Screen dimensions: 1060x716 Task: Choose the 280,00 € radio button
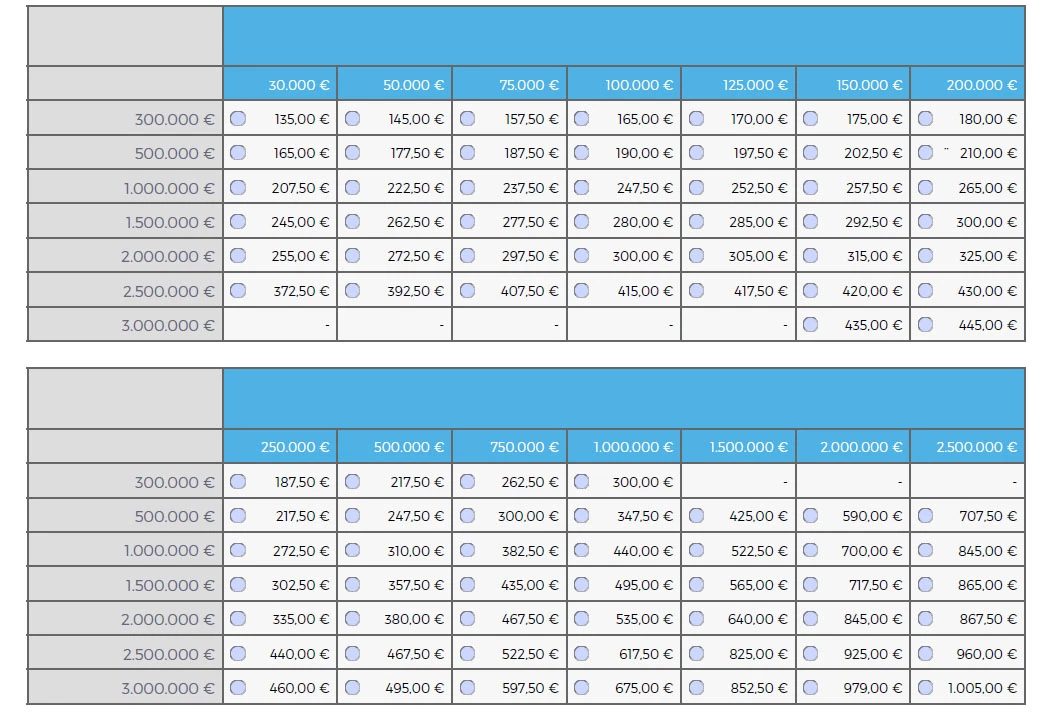(x=581, y=221)
